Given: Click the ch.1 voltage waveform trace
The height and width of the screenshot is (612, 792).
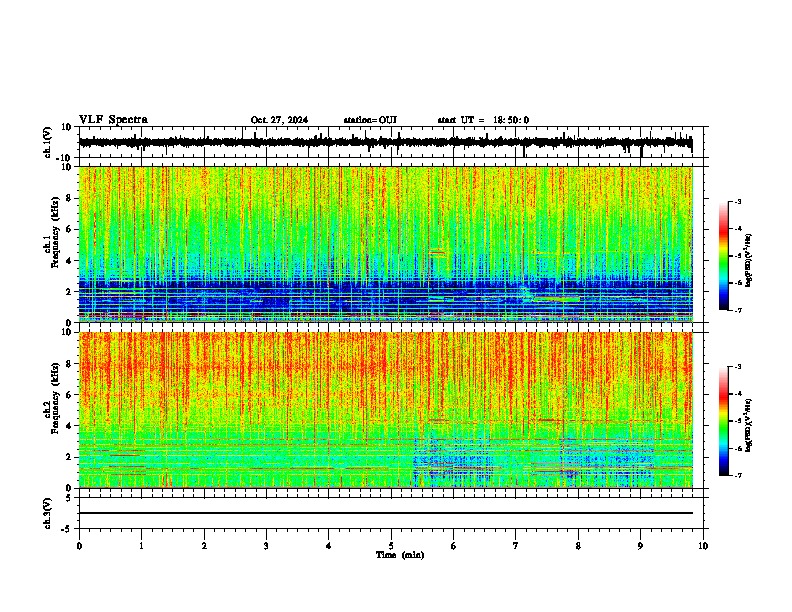Looking at the screenshot, I should pos(385,142).
